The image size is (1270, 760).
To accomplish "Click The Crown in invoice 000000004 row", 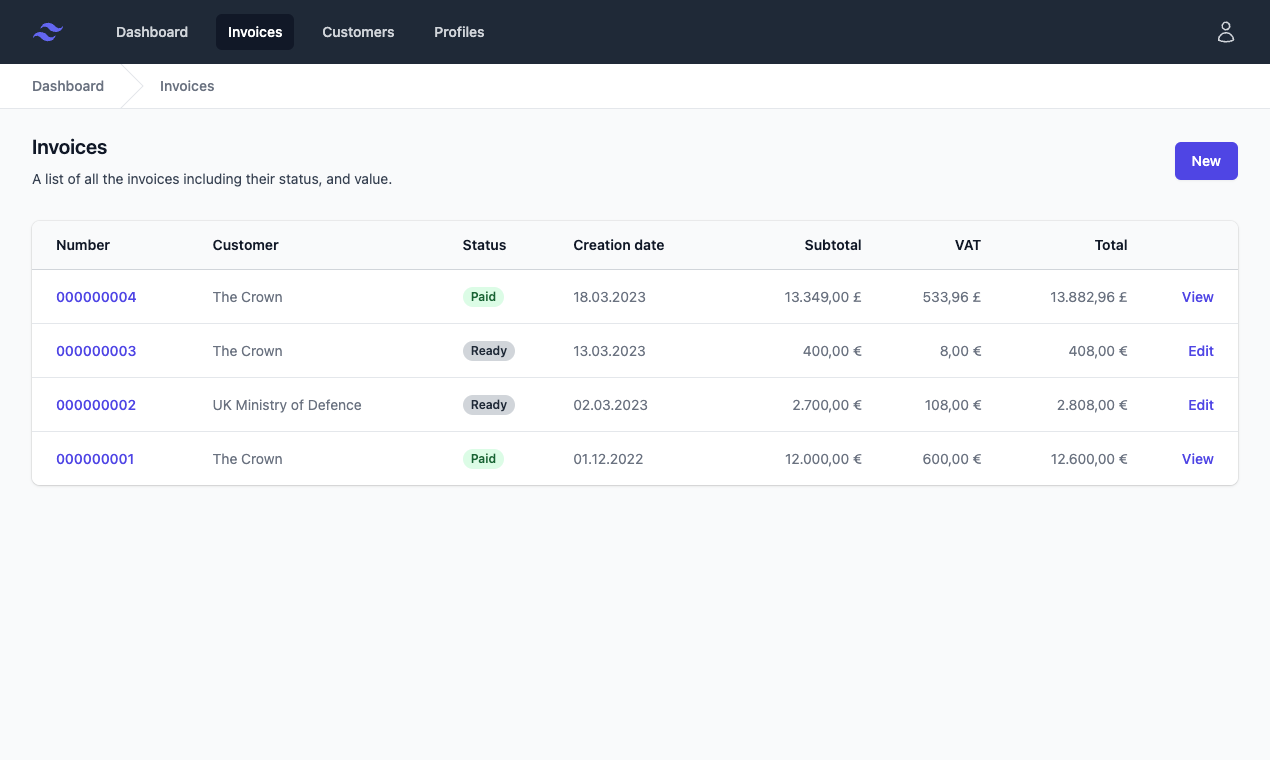I will coord(248,297).
